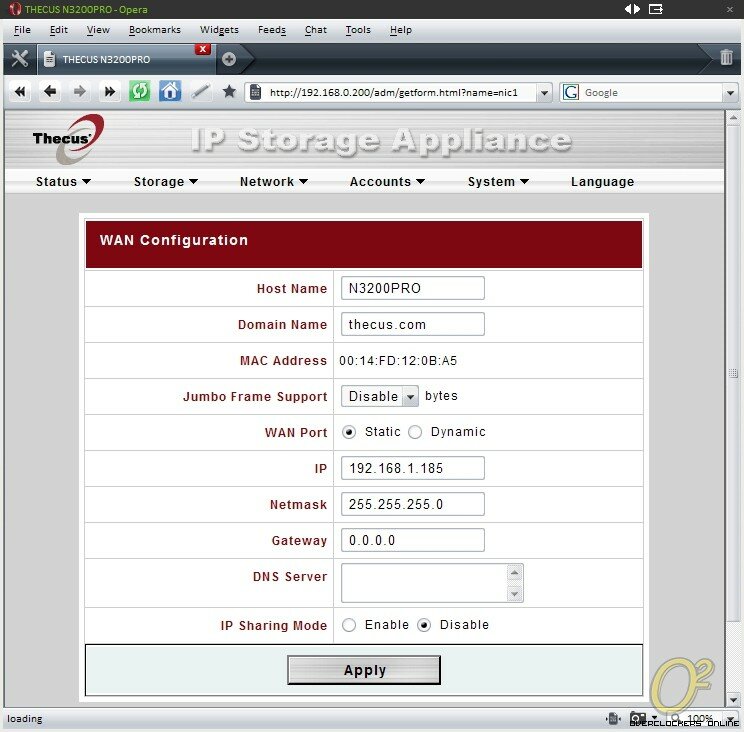Open the Tools menu

pyautogui.click(x=358, y=30)
